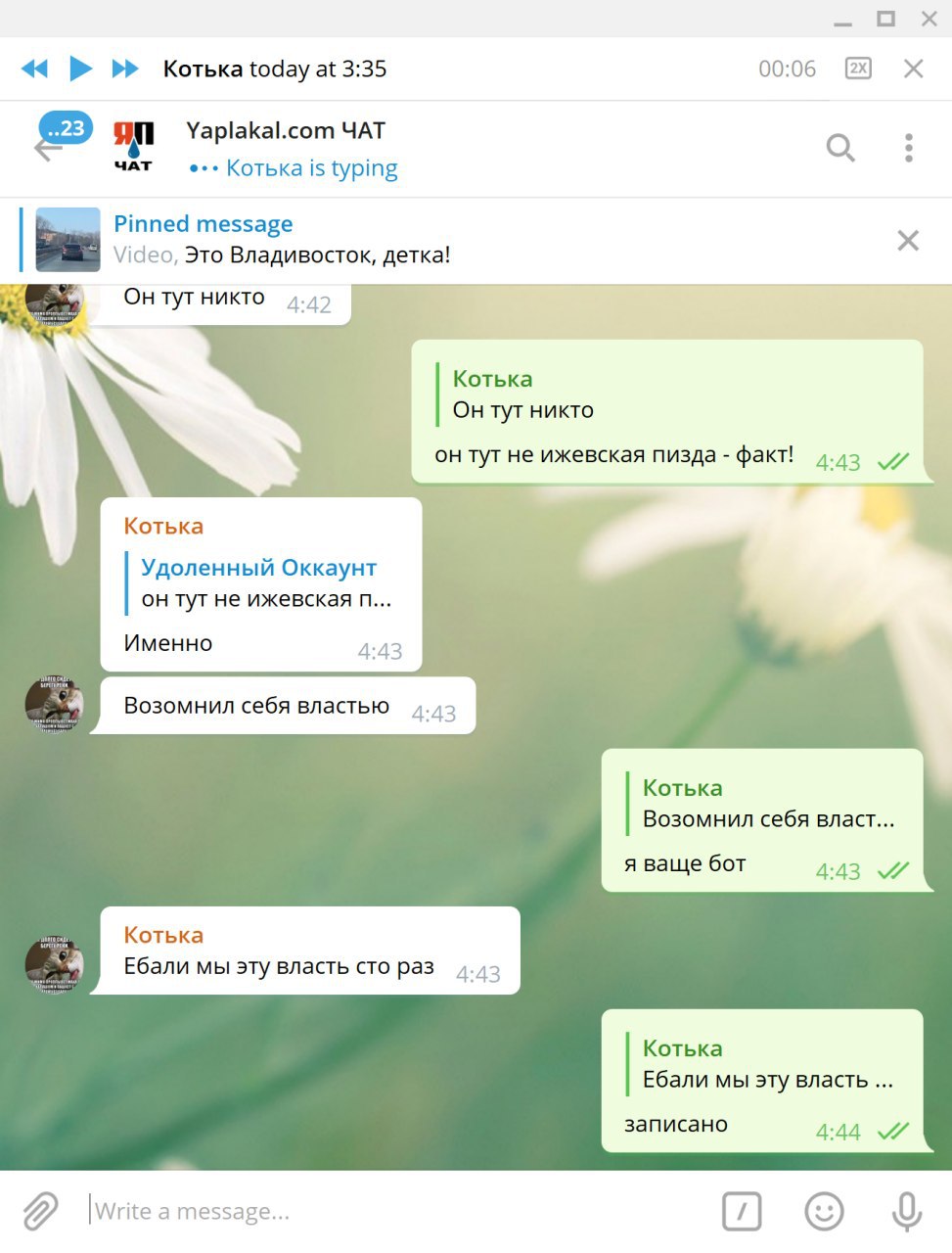Open the bot commands slash button

tap(742, 1211)
